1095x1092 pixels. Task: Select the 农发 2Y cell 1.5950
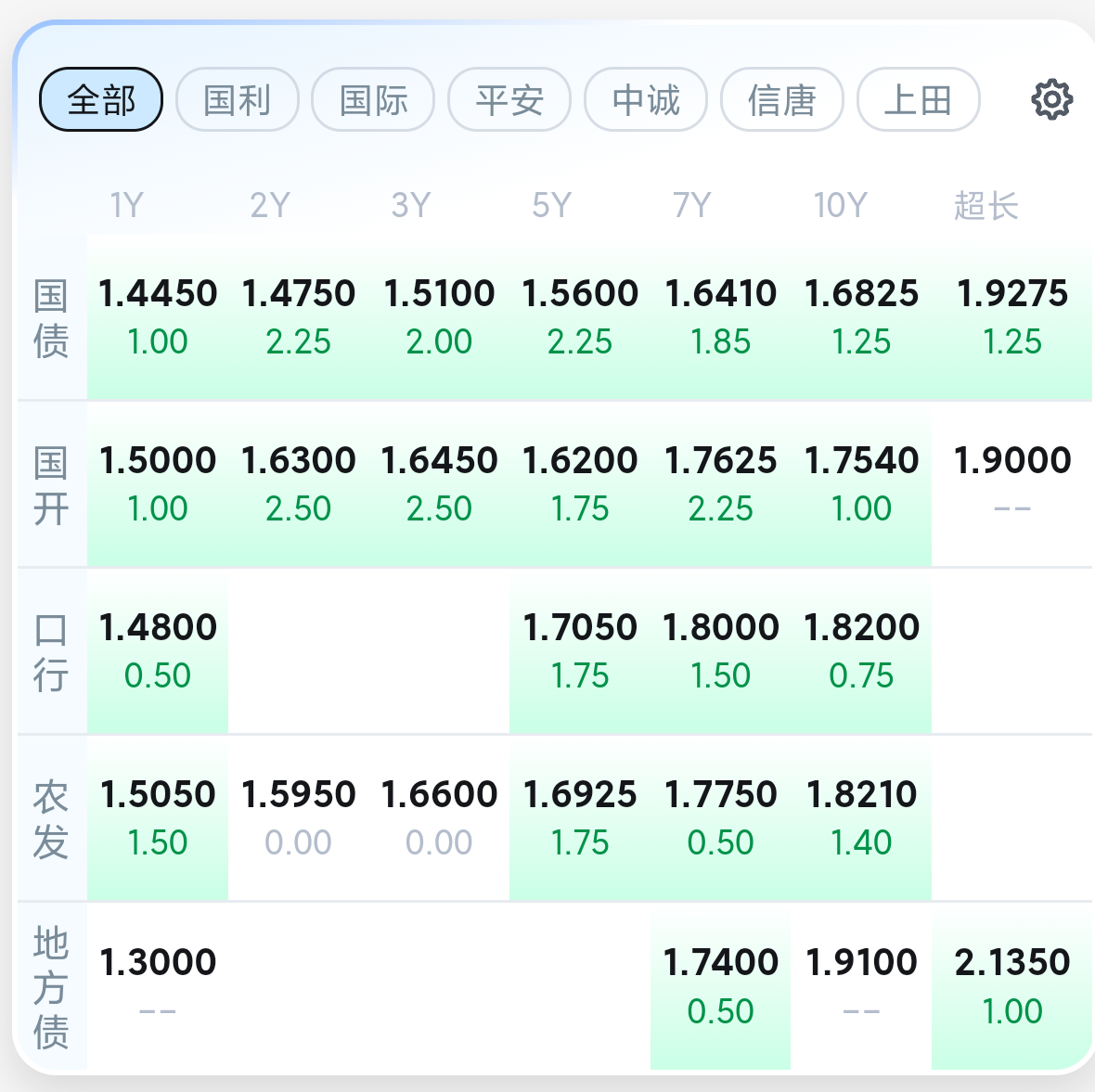pyautogui.click(x=299, y=818)
